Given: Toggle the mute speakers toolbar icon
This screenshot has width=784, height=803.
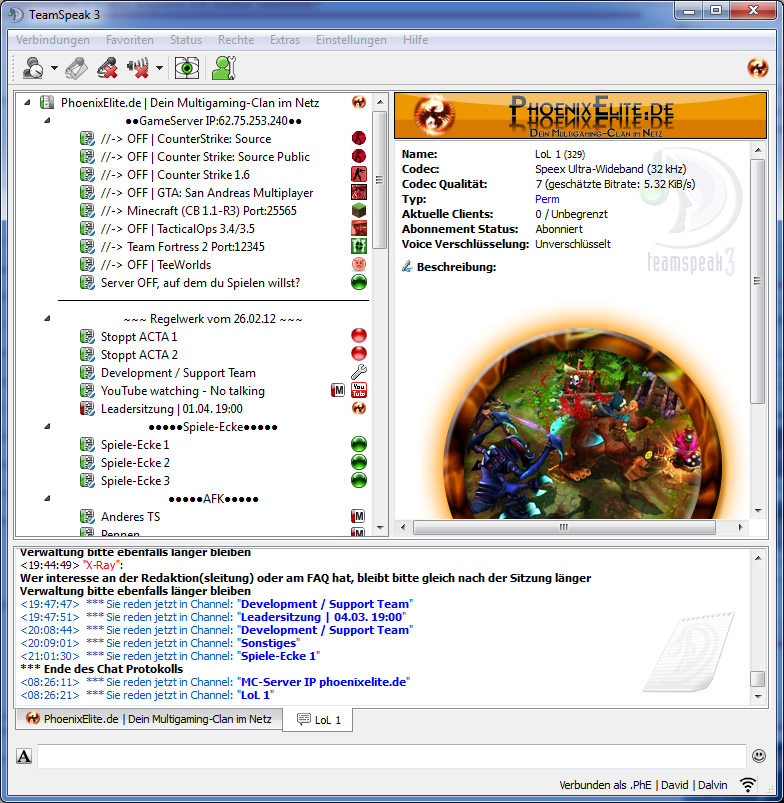Looking at the screenshot, I should point(138,68).
